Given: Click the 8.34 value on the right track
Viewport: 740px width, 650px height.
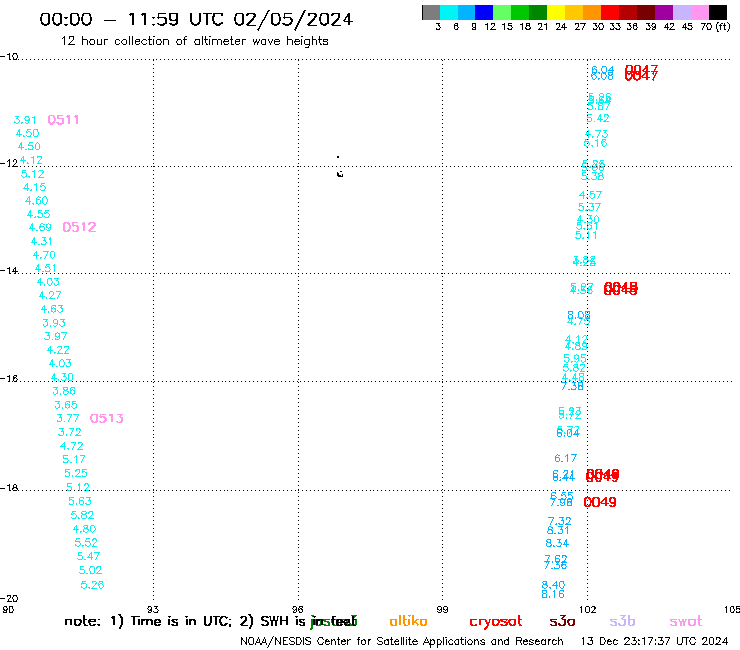Looking at the screenshot, I should (557, 543).
